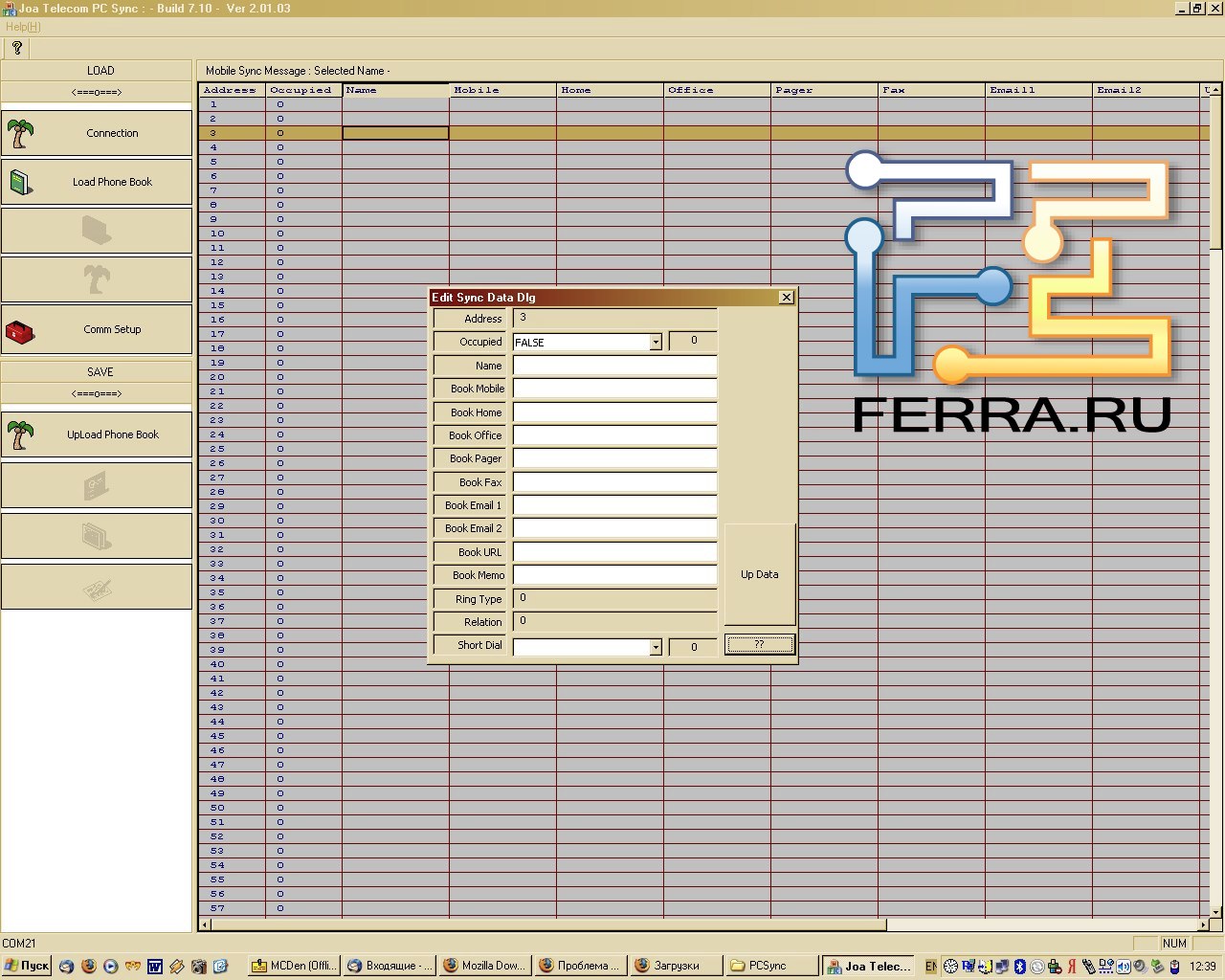The width and height of the screenshot is (1225, 980).
Task: Close the Edit Sync Data Dlg
Action: pos(787,298)
